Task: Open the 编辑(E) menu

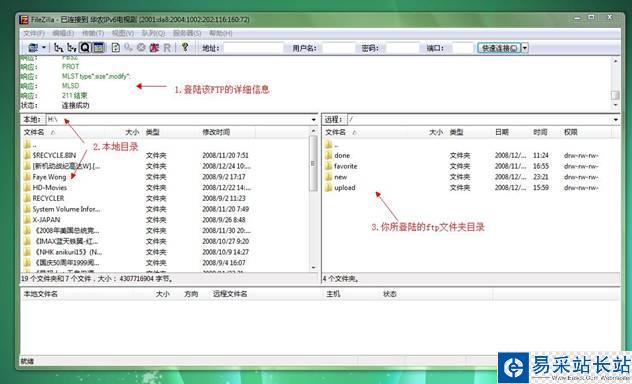Action: point(63,33)
